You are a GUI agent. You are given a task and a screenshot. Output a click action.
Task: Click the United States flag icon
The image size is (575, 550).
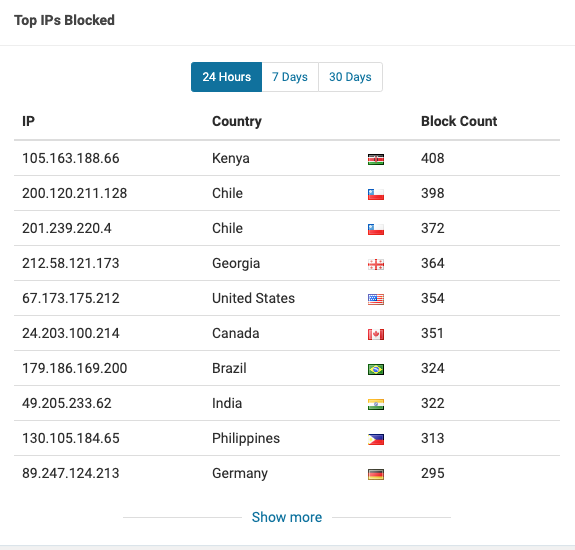376,299
